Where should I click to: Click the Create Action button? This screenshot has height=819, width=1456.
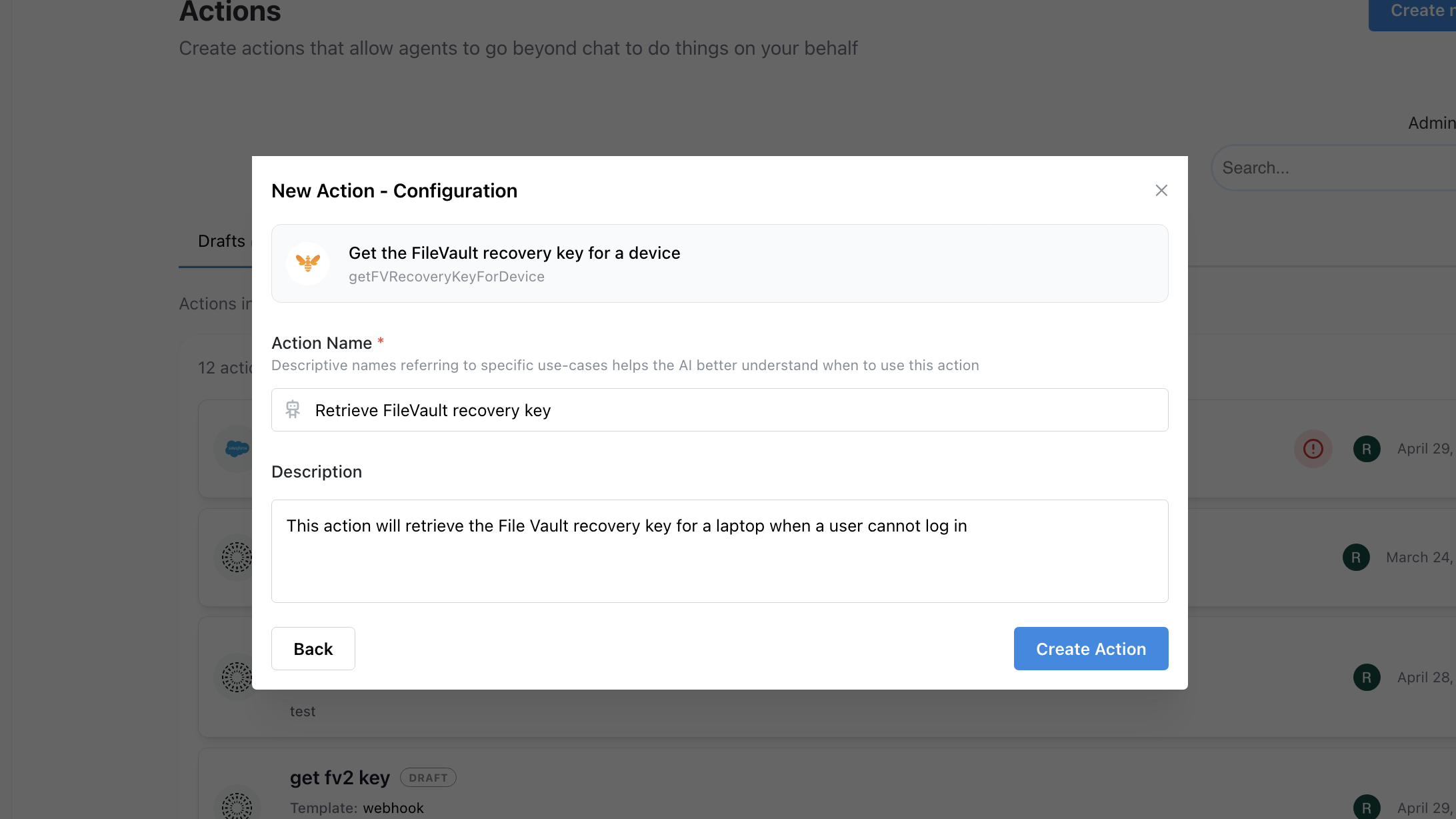point(1091,648)
